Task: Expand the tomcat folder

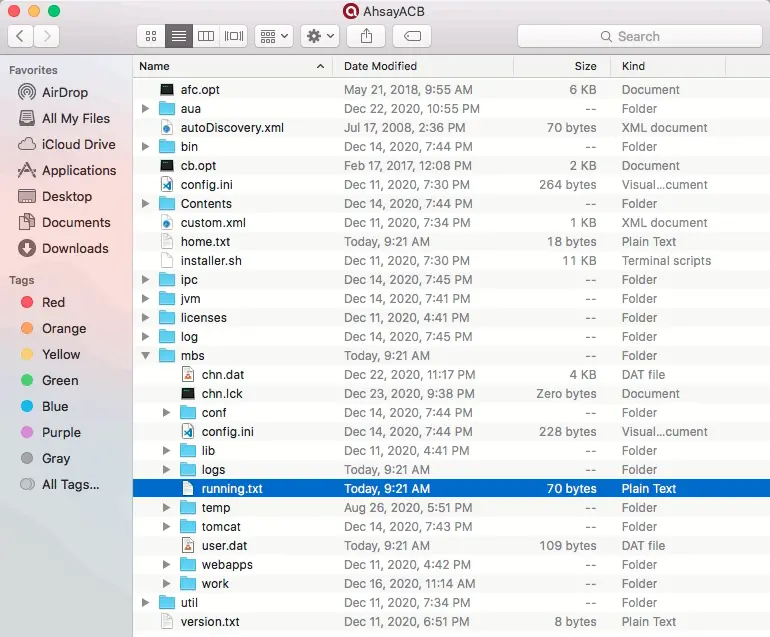Action: click(x=167, y=527)
